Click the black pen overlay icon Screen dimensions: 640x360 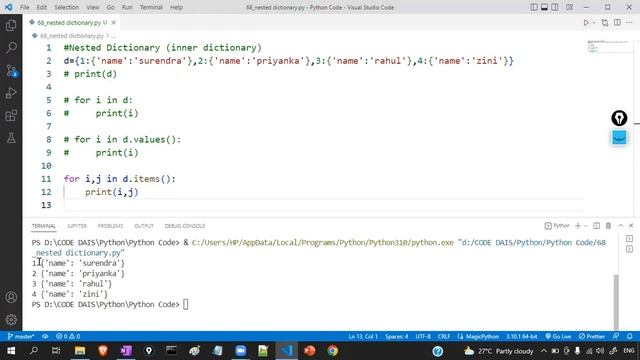pyautogui.click(x=619, y=118)
